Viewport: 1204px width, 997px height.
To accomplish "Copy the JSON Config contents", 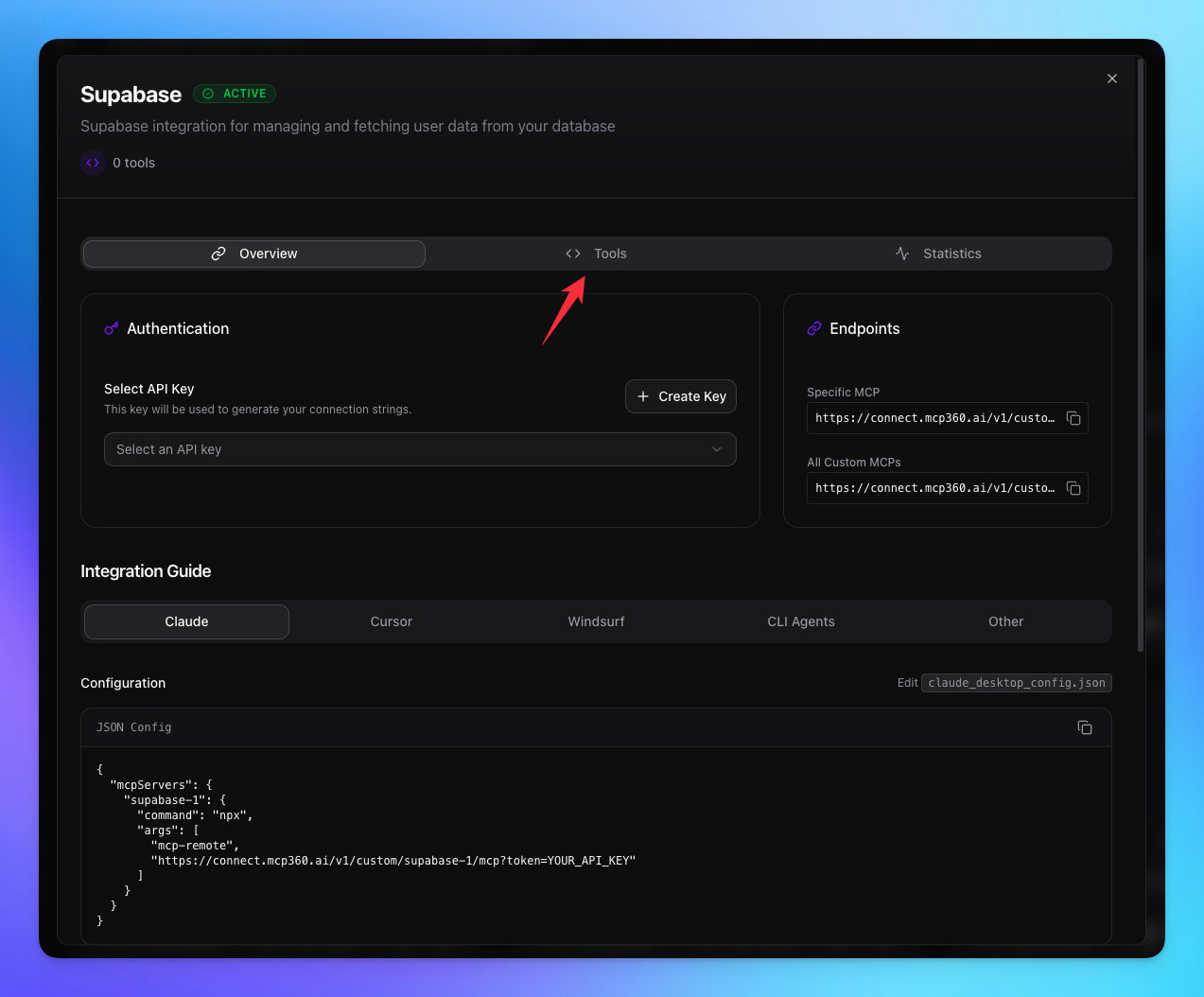I will 1084,727.
